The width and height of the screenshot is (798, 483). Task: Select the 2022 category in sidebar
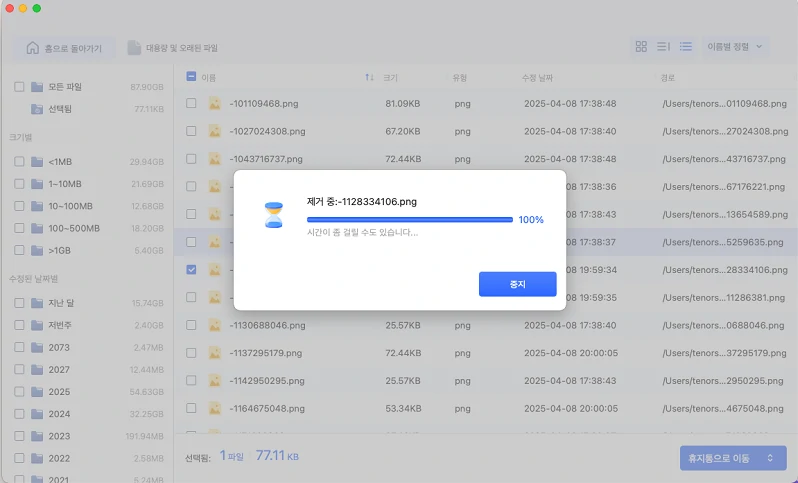[59, 459]
